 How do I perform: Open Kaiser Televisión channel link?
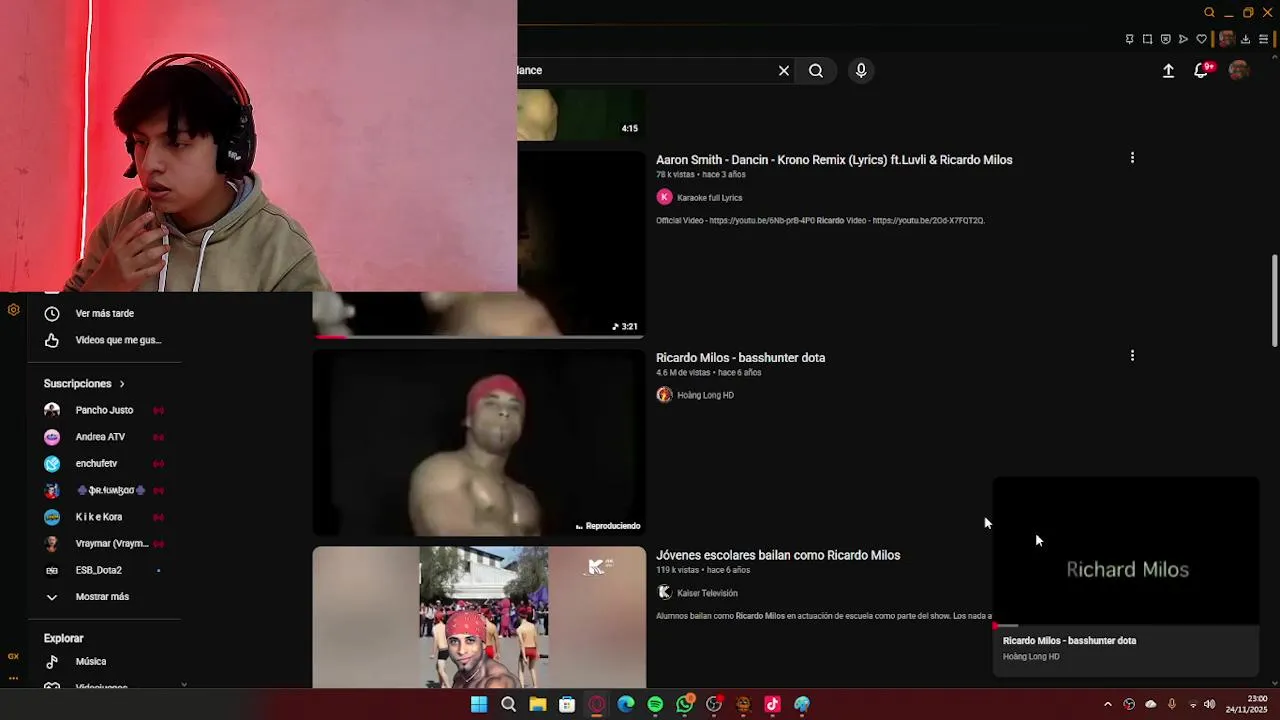(707, 593)
